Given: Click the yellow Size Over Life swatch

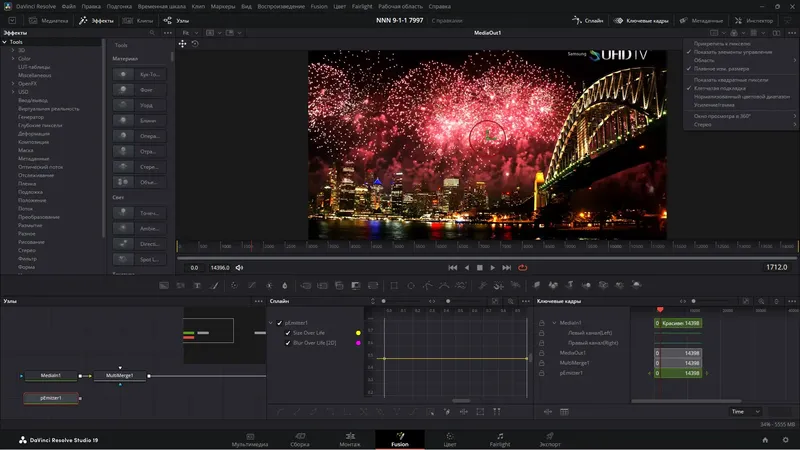Looking at the screenshot, I should [358, 332].
